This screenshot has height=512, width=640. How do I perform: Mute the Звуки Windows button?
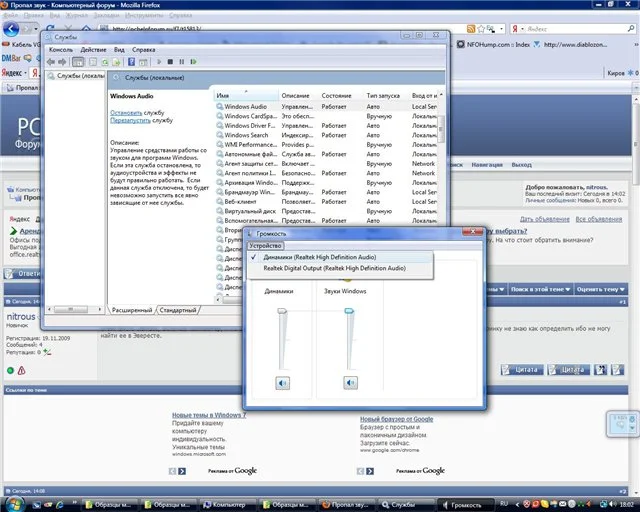(x=350, y=383)
